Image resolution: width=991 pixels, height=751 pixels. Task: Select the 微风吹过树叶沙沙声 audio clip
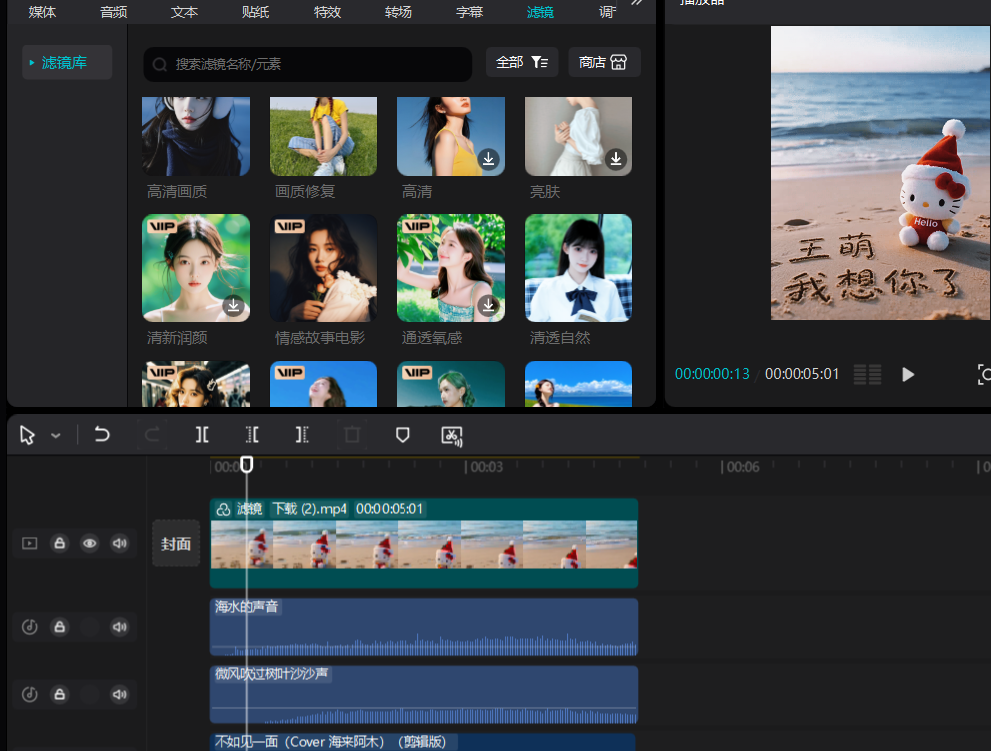click(x=423, y=694)
